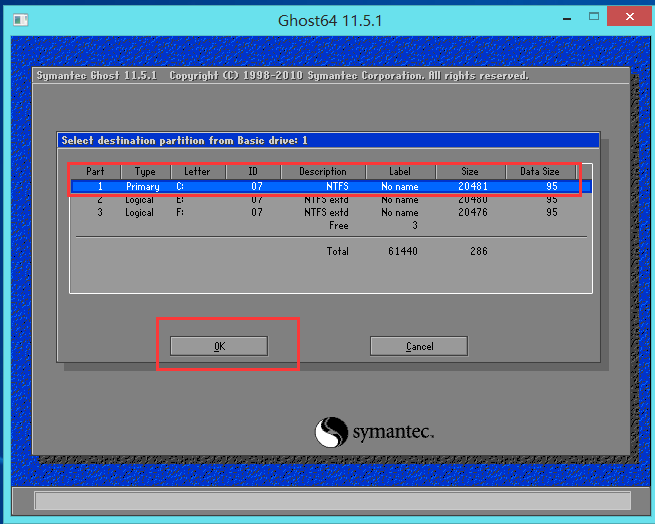Click the Data Size column header
The width and height of the screenshot is (655, 524).
coord(540,171)
